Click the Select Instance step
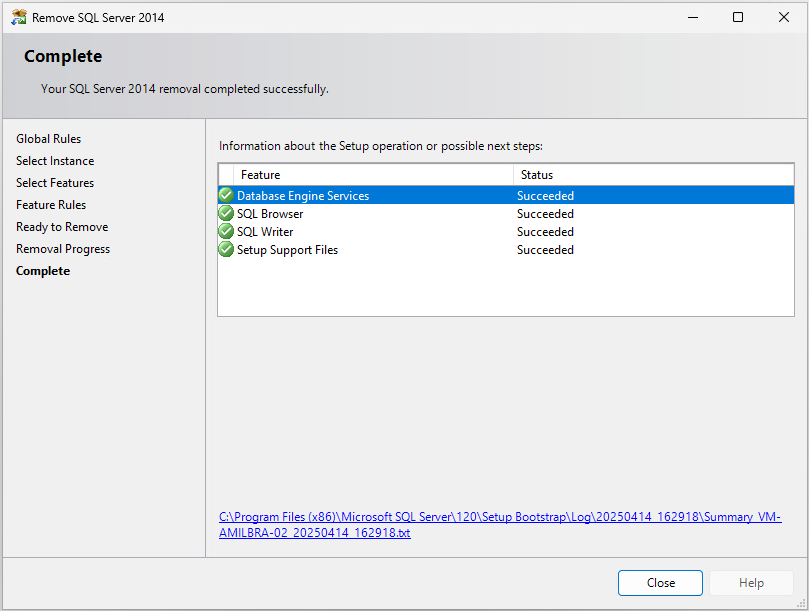The image size is (809, 611). 55,161
